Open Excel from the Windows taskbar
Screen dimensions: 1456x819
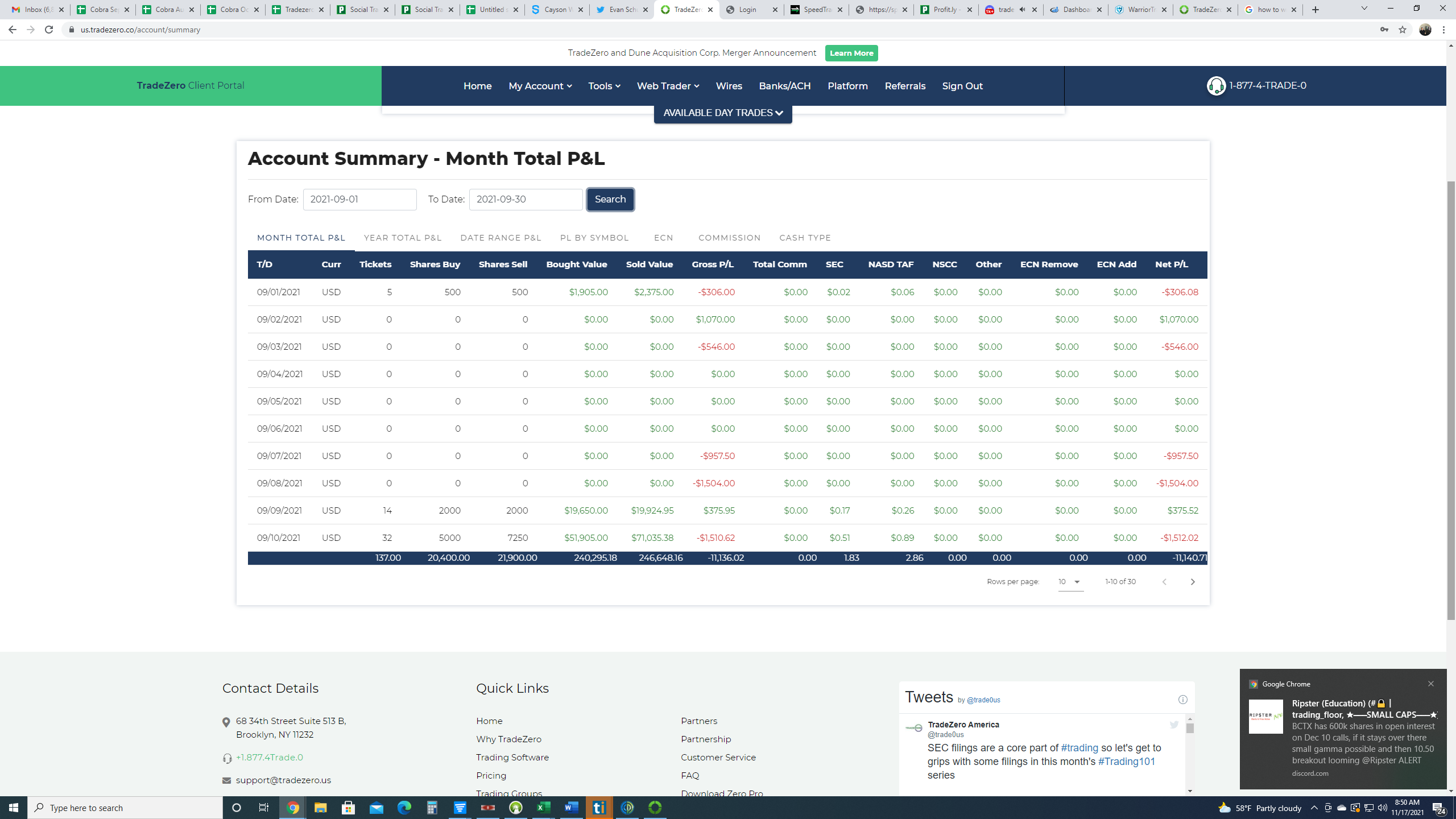pos(544,808)
